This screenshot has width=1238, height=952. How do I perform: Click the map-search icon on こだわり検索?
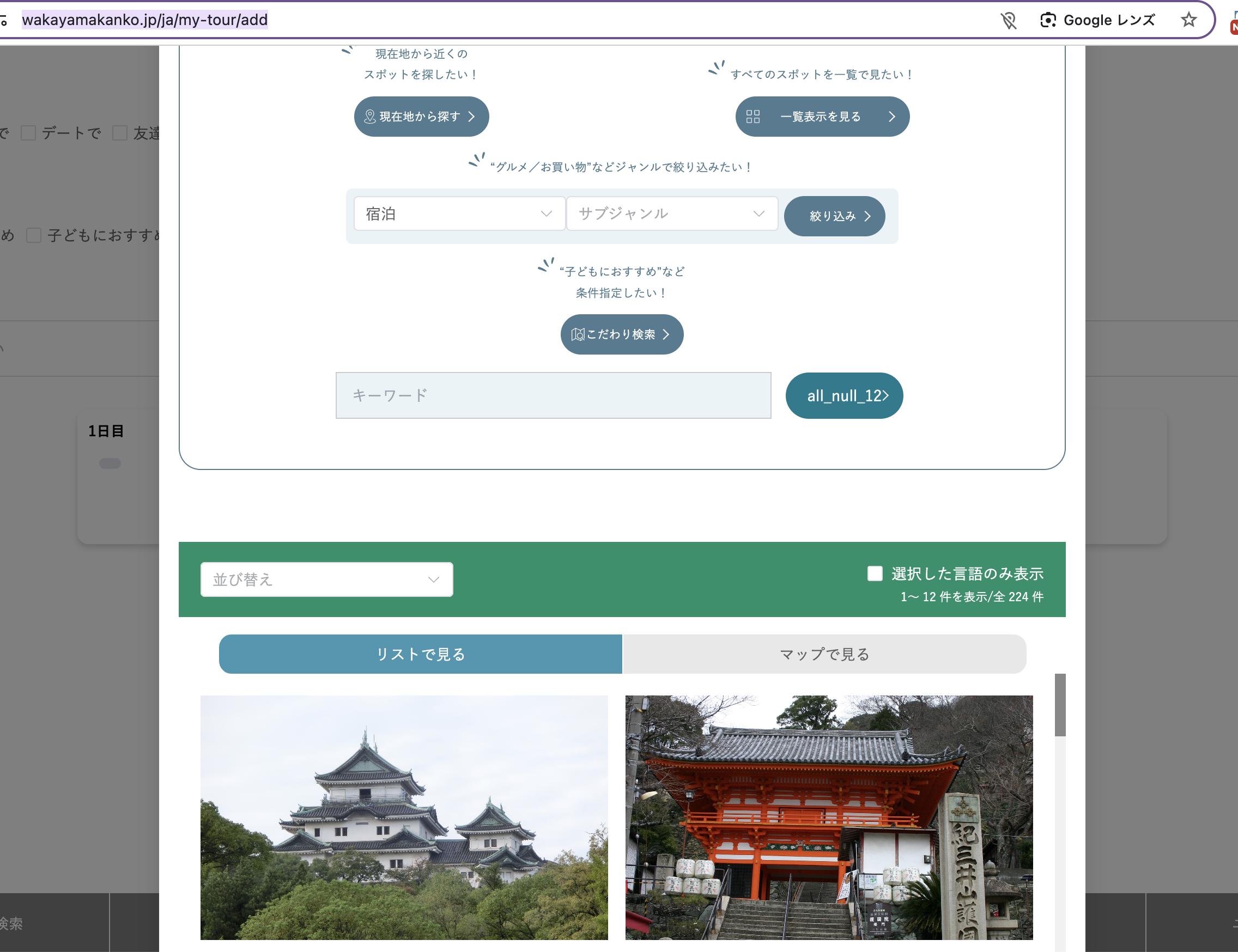tap(578, 334)
